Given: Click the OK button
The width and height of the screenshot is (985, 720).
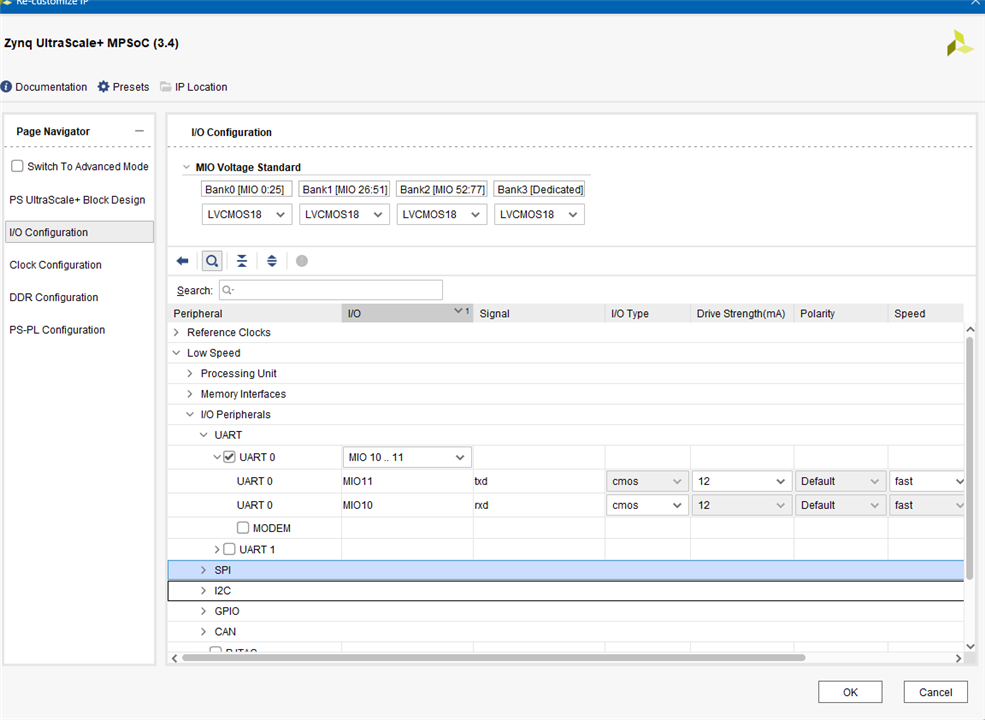Looking at the screenshot, I should coord(849,692).
